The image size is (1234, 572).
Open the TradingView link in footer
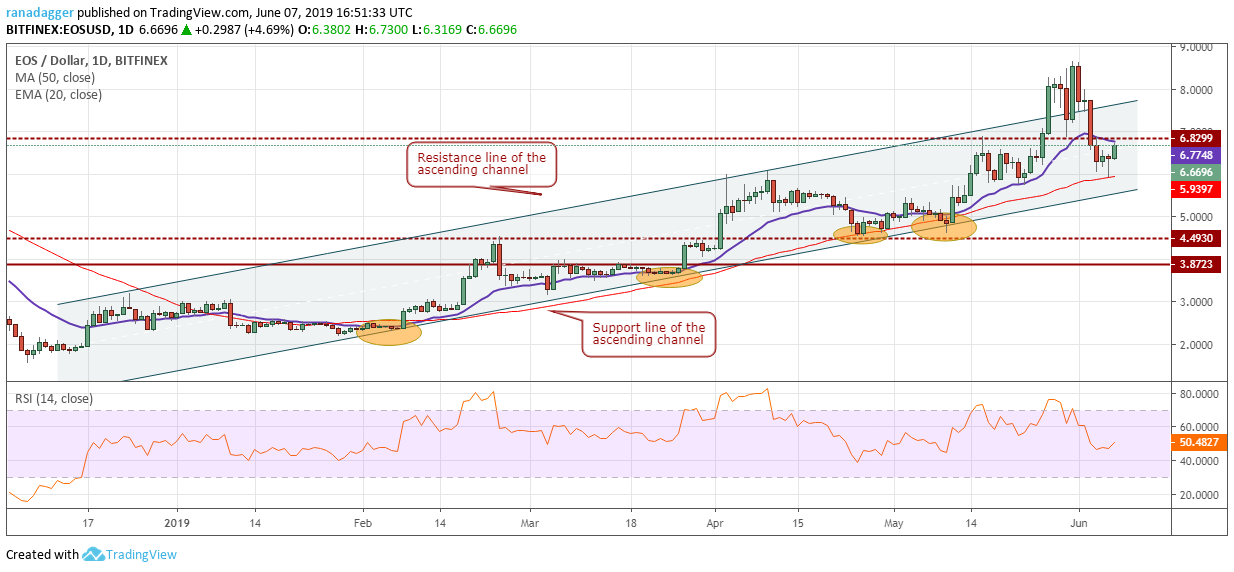click(143, 554)
